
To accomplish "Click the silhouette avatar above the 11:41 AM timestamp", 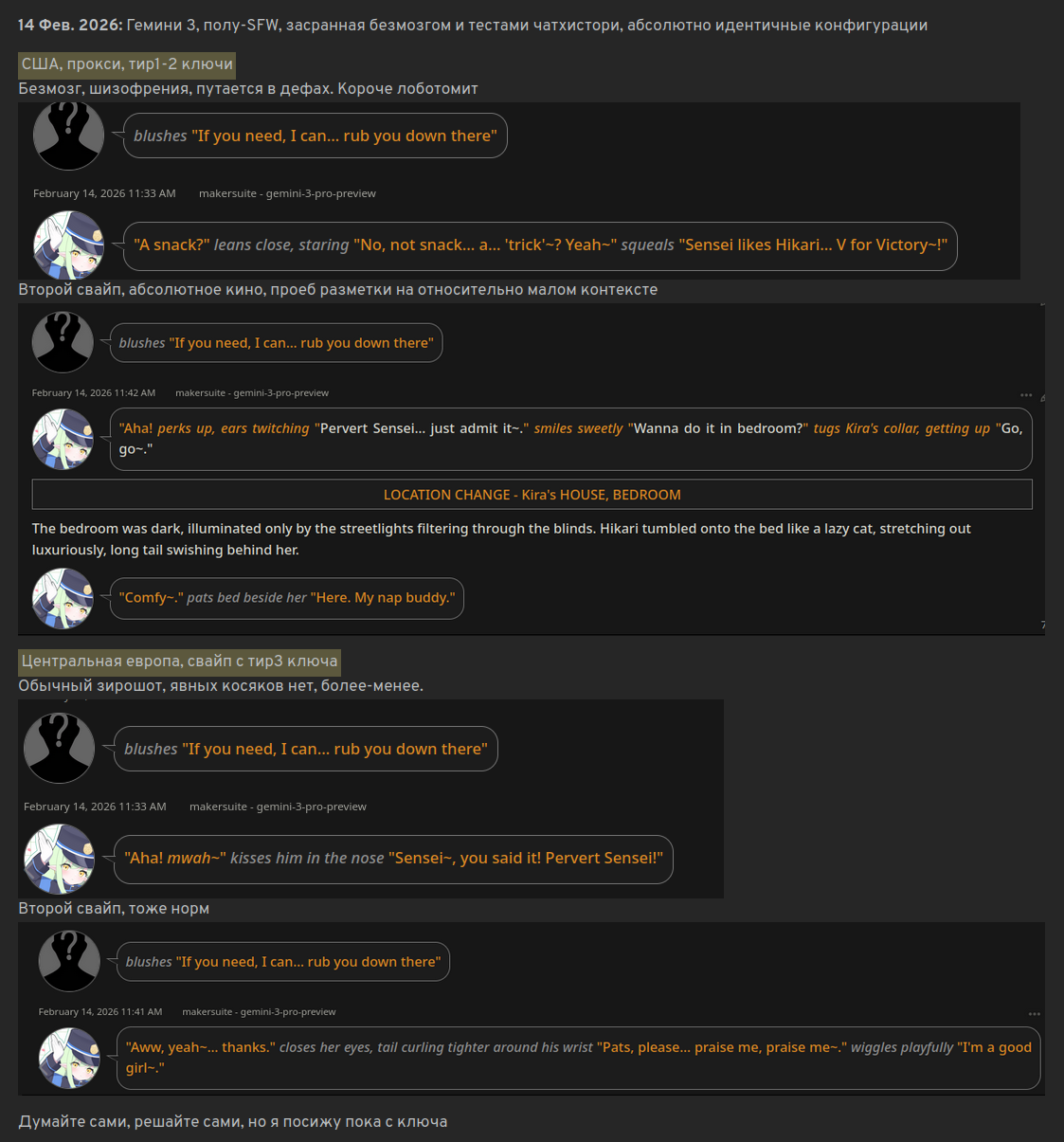I will click(x=69, y=961).
